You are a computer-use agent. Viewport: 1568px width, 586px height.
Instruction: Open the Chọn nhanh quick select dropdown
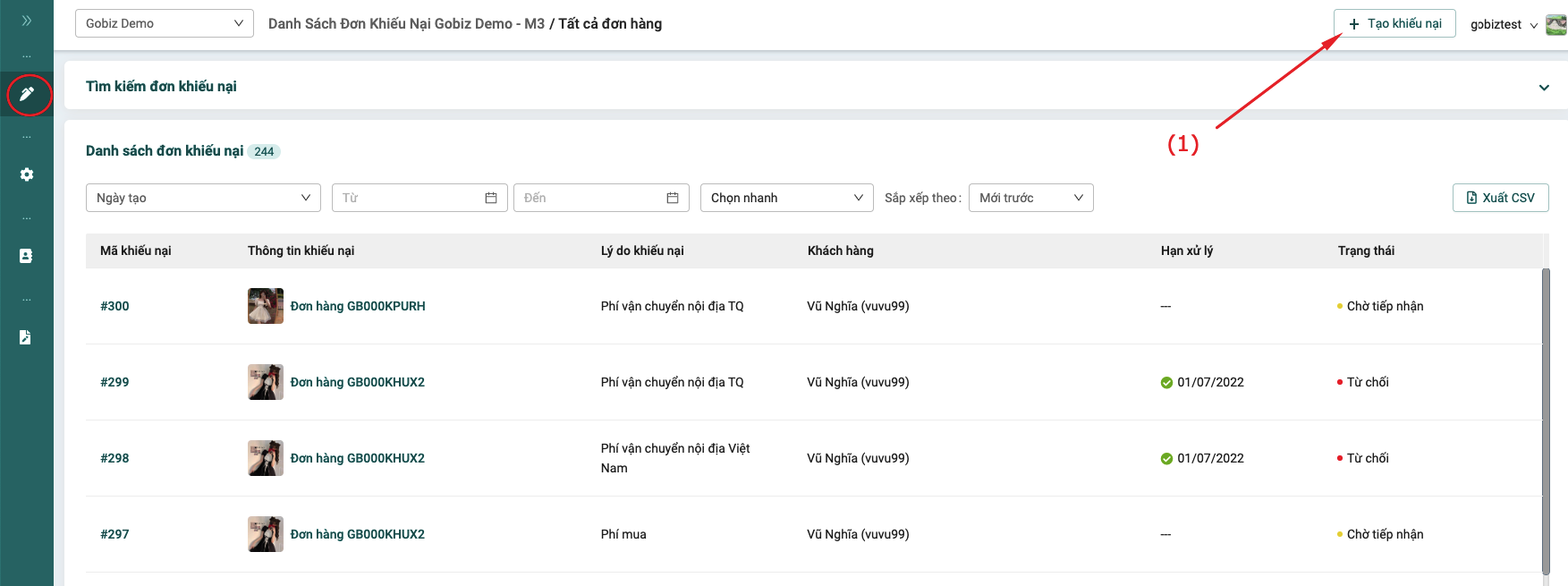[786, 198]
